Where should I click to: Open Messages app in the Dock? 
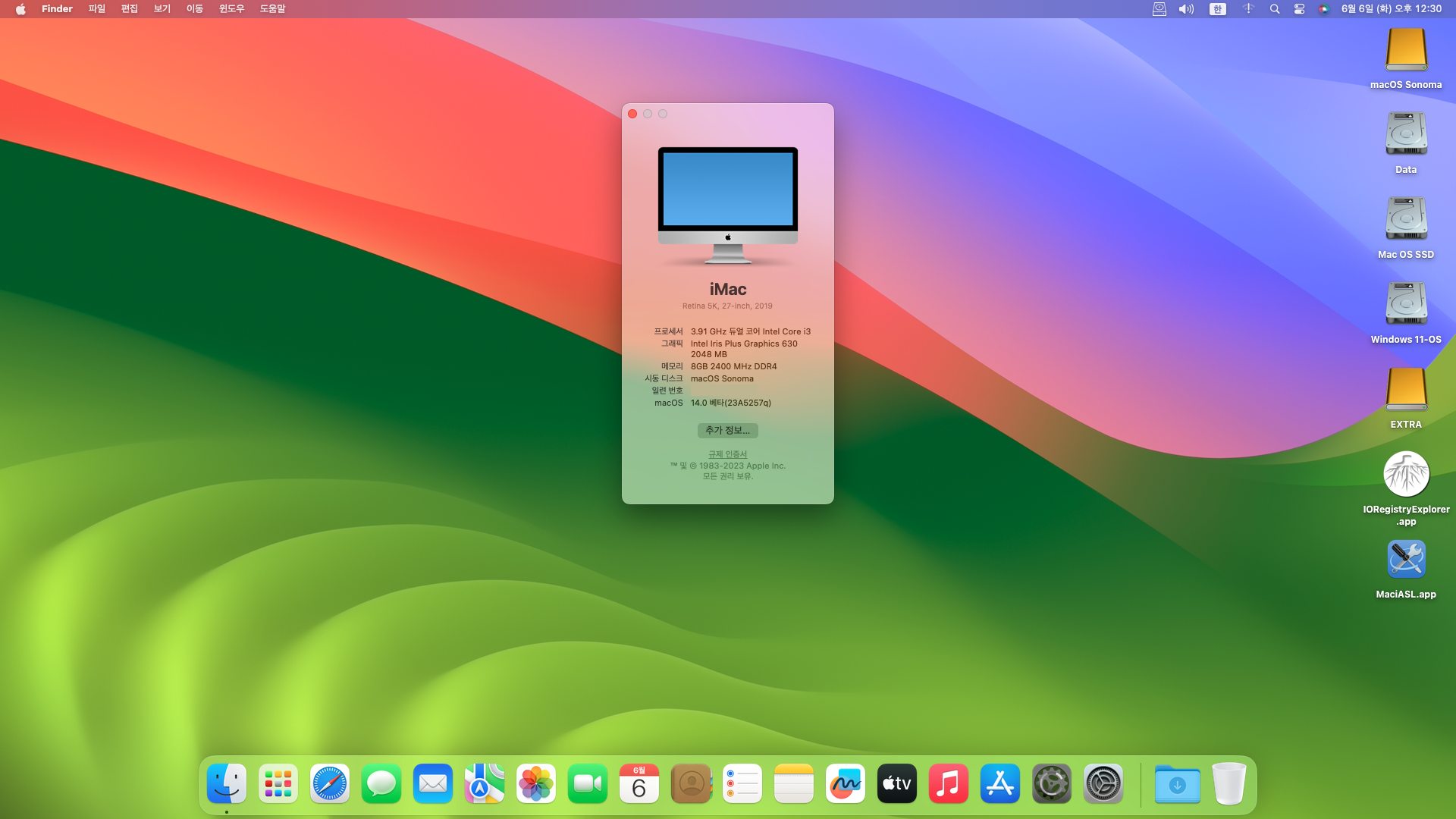pyautogui.click(x=381, y=783)
